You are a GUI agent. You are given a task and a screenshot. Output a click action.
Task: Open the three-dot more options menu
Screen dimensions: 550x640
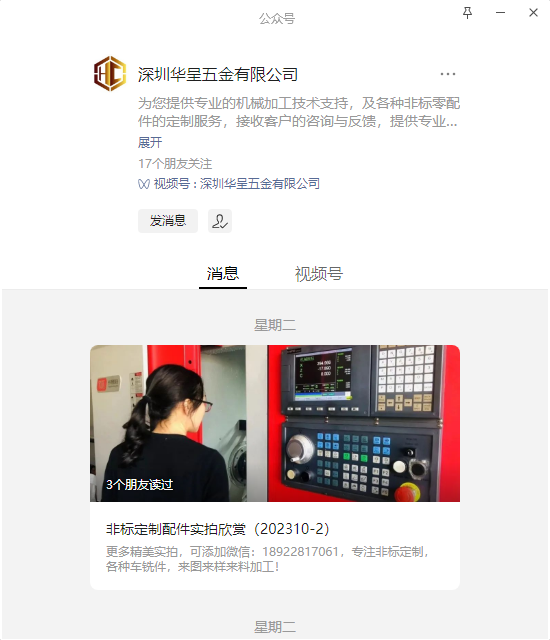coord(448,74)
